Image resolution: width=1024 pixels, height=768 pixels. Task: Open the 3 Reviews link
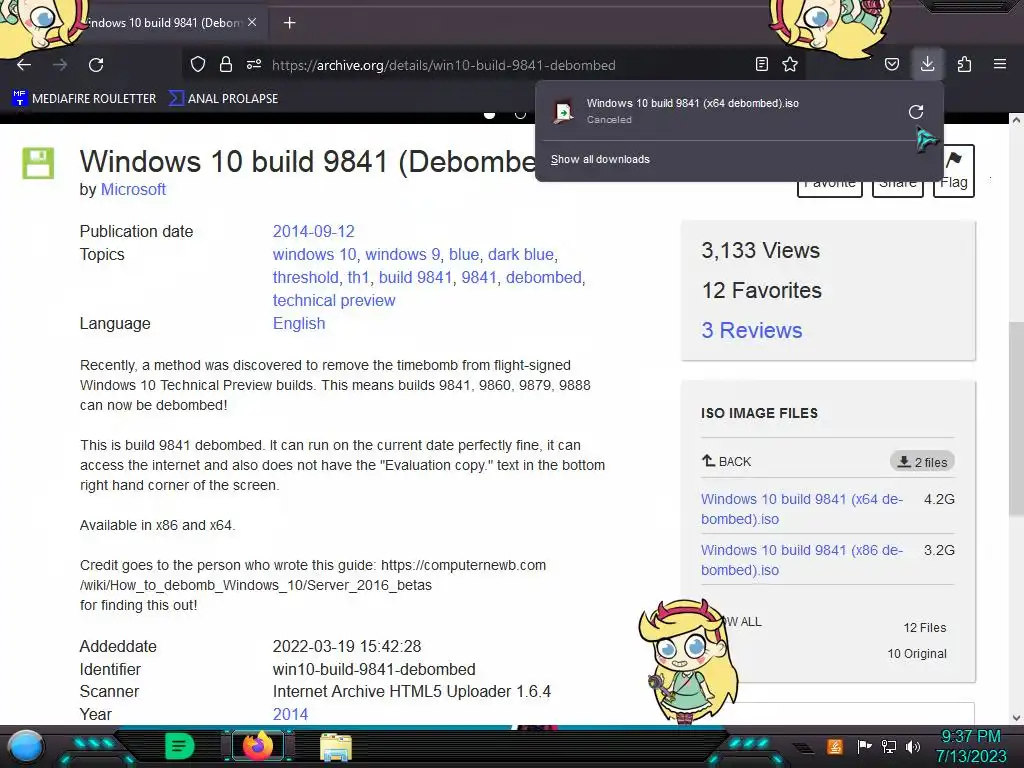pos(752,330)
